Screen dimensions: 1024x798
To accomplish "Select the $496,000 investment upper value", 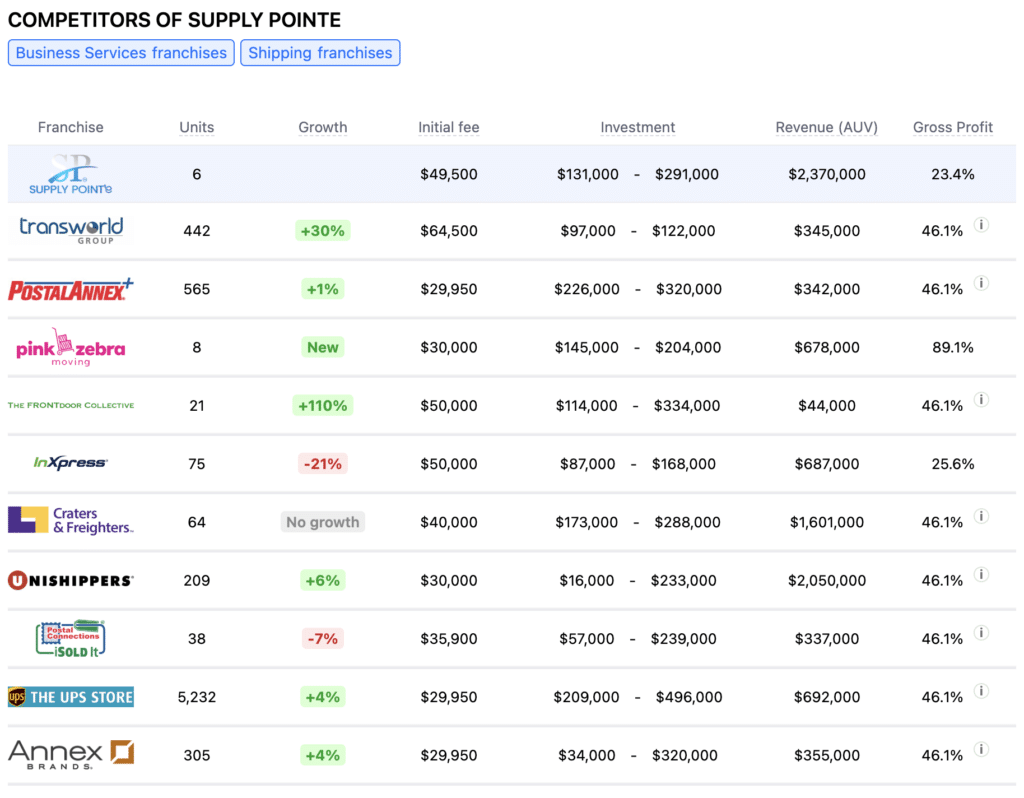I will (x=689, y=697).
